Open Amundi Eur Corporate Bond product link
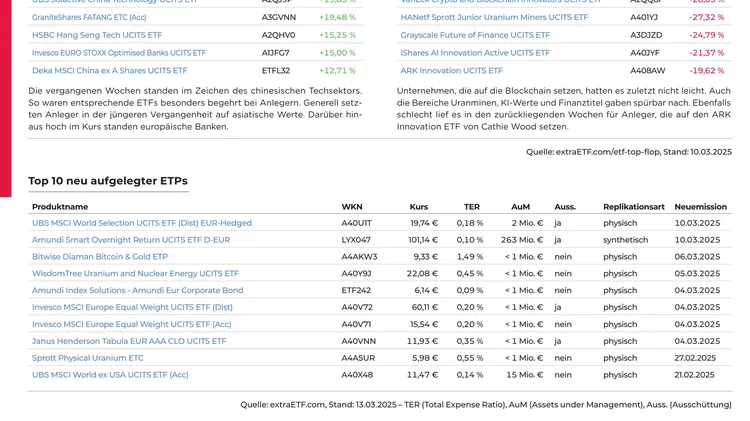The image size is (750, 421). click(x=138, y=290)
